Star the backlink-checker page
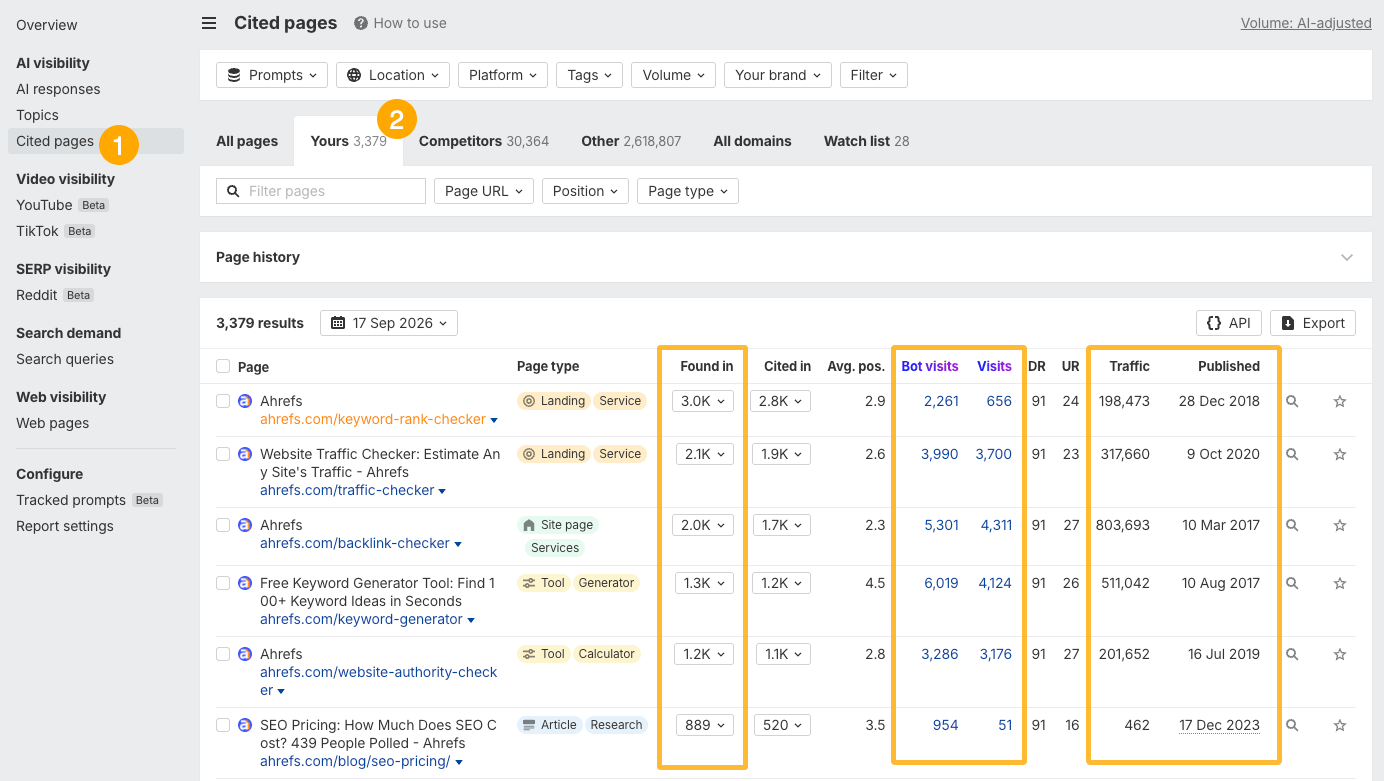This screenshot has height=781, width=1384. (x=1340, y=525)
